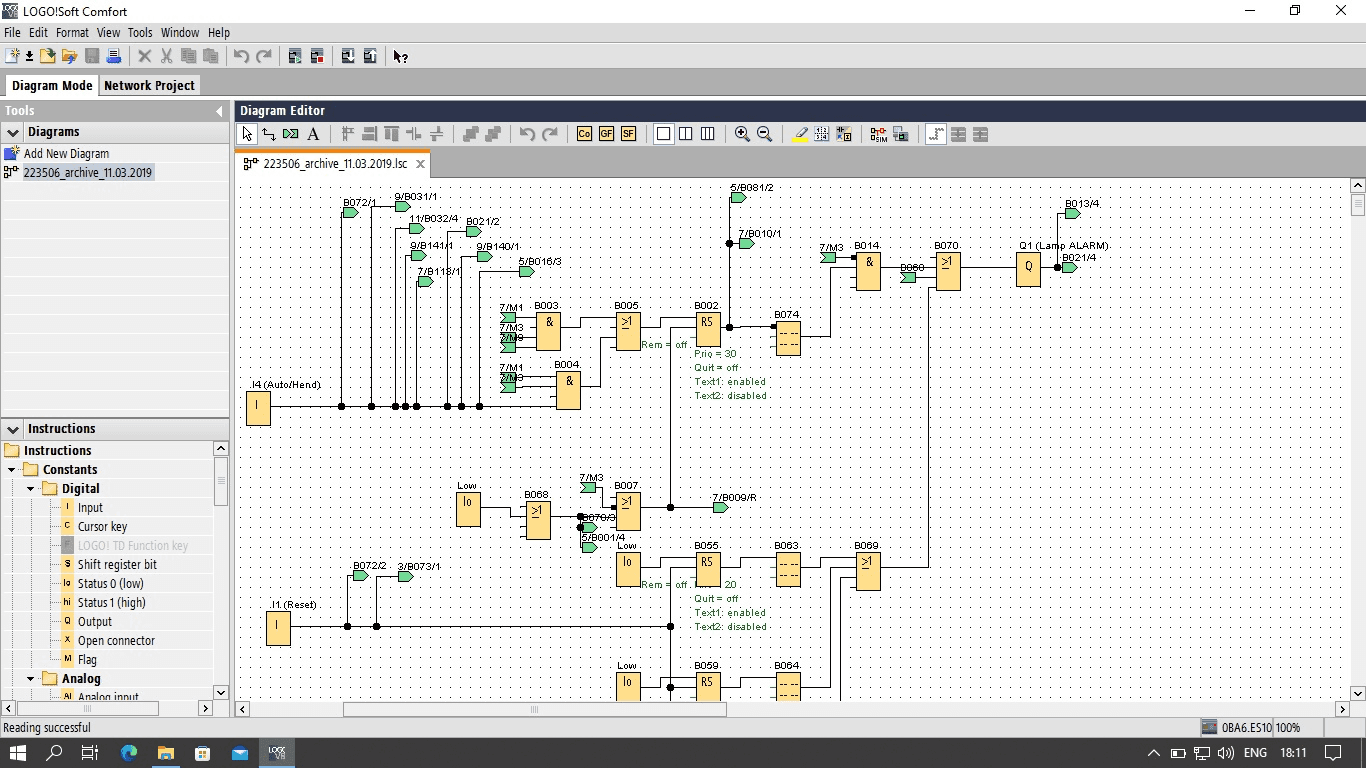Open File Explorer from taskbar

[166, 753]
